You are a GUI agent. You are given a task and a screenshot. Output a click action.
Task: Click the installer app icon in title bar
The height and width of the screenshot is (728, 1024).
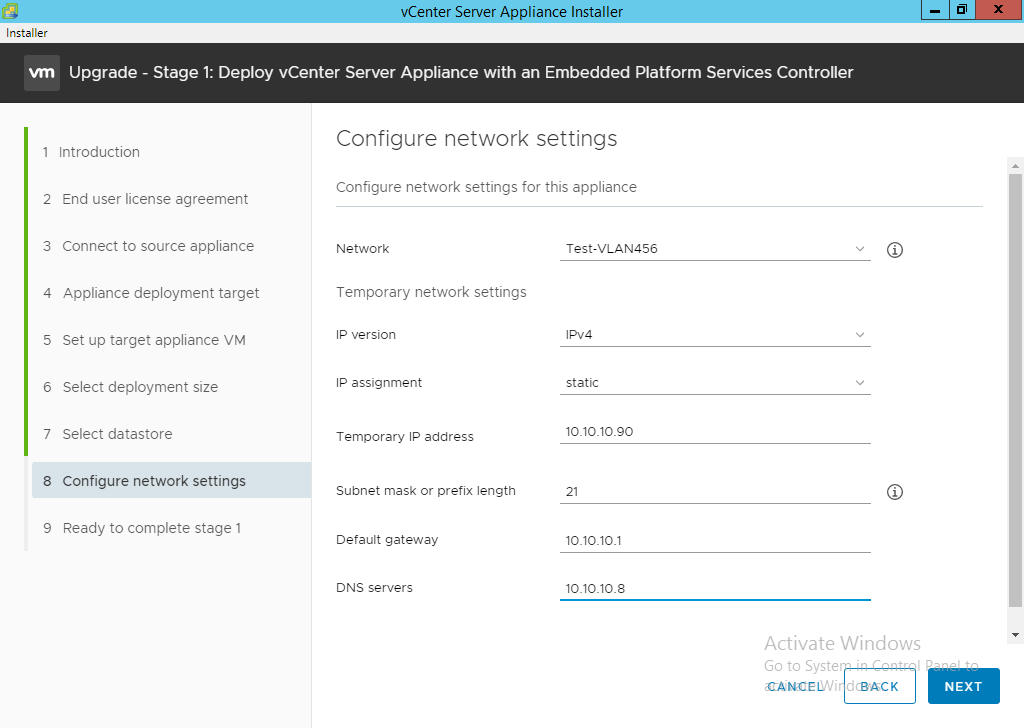10,10
